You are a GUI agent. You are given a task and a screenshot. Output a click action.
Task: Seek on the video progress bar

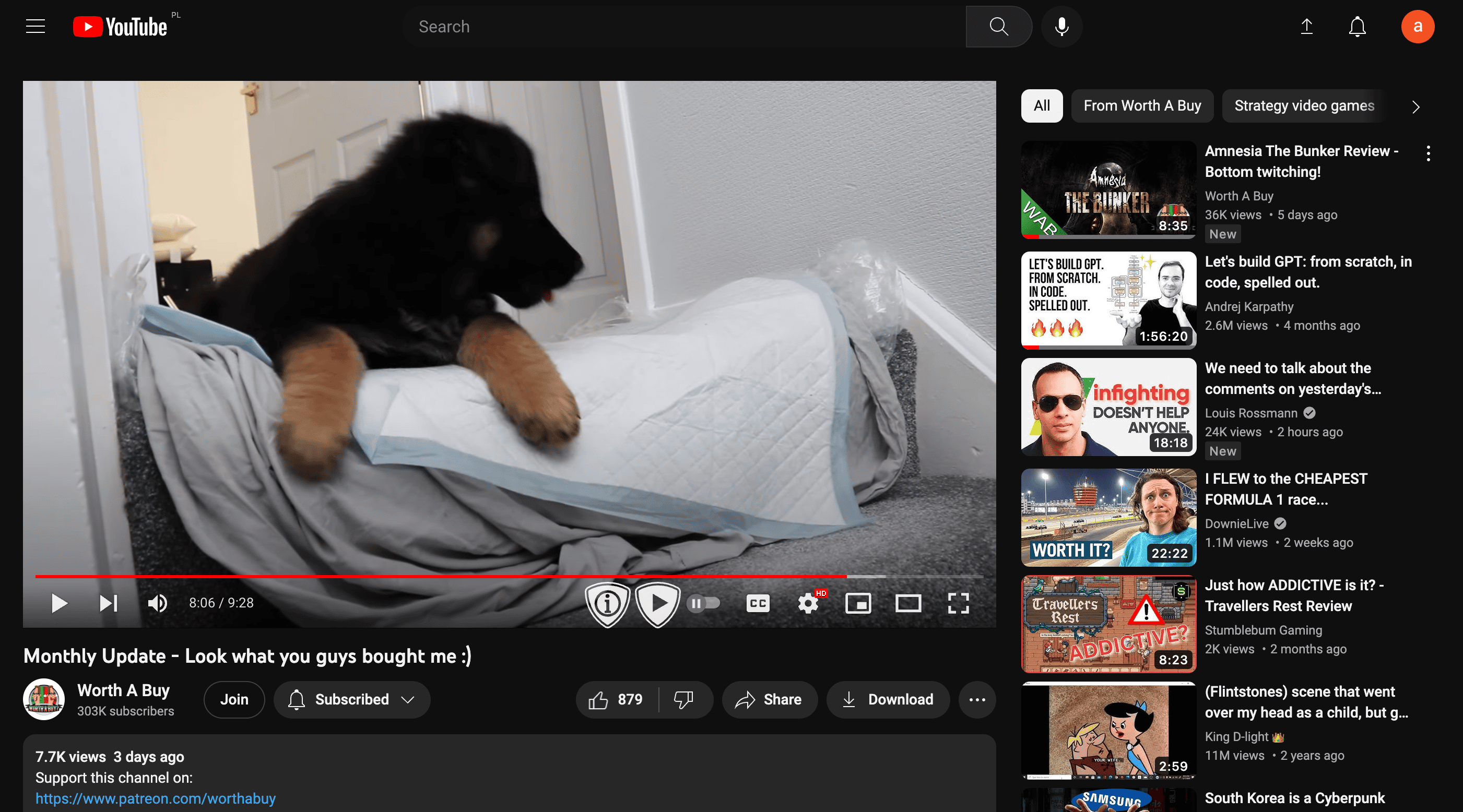coord(509,576)
